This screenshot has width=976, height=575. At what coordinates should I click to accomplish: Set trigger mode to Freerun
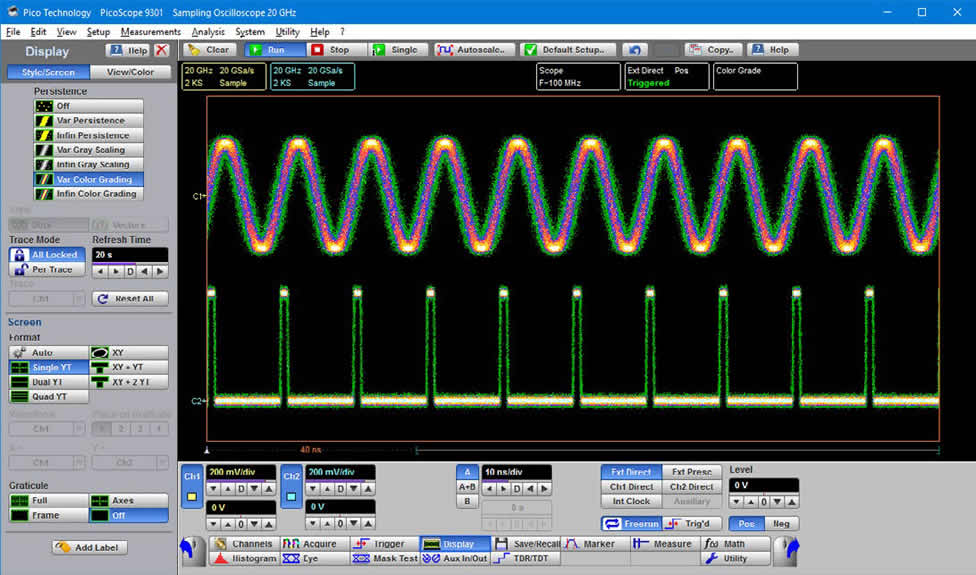point(632,524)
